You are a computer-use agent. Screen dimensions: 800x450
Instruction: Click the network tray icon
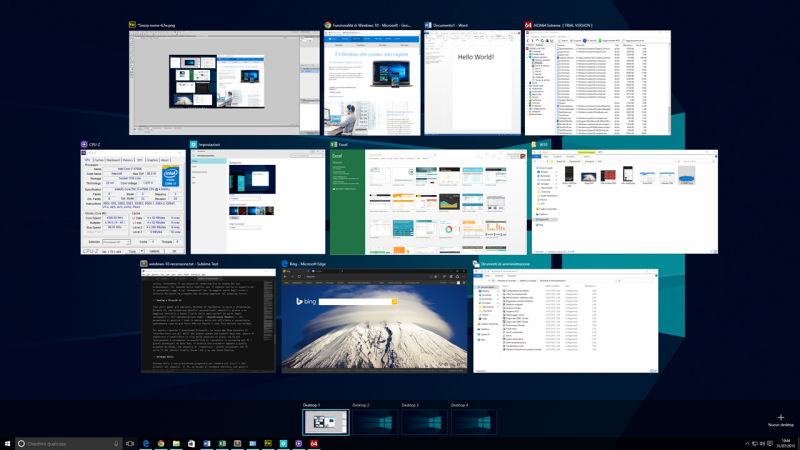tap(755, 443)
